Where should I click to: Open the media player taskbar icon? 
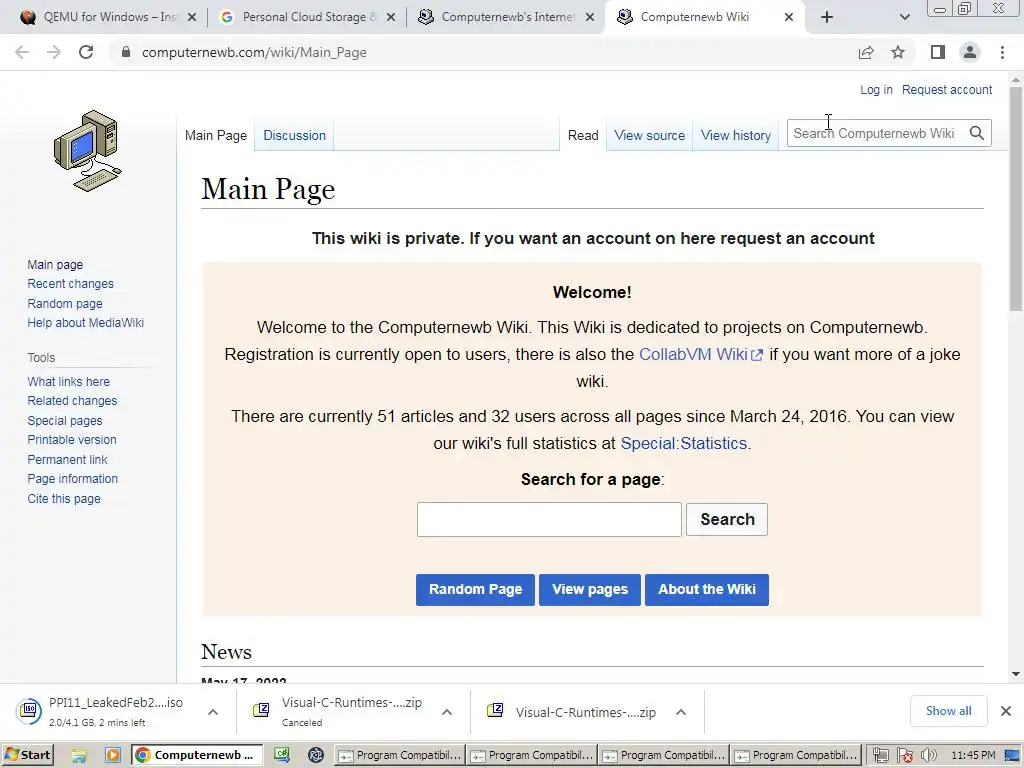click(113, 755)
